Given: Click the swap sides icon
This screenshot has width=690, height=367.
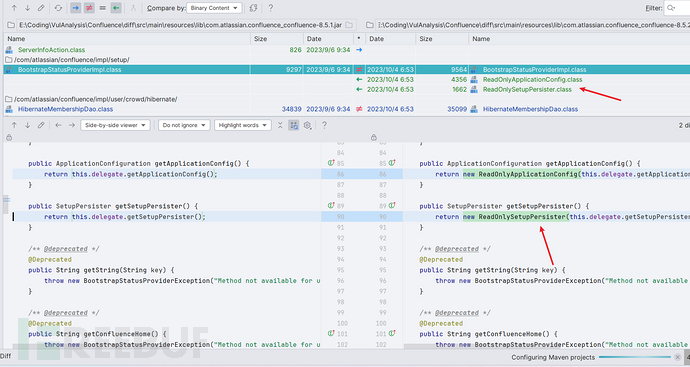Looking at the screenshot, I should pos(253,8).
